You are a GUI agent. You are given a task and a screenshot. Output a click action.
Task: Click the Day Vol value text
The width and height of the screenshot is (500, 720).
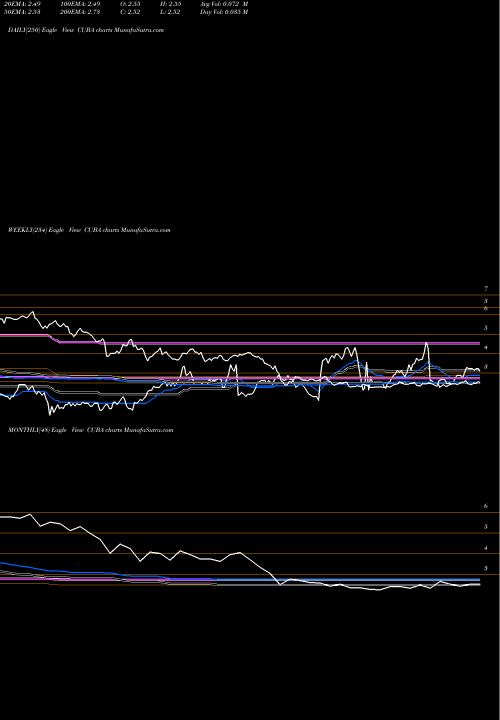click(x=224, y=12)
